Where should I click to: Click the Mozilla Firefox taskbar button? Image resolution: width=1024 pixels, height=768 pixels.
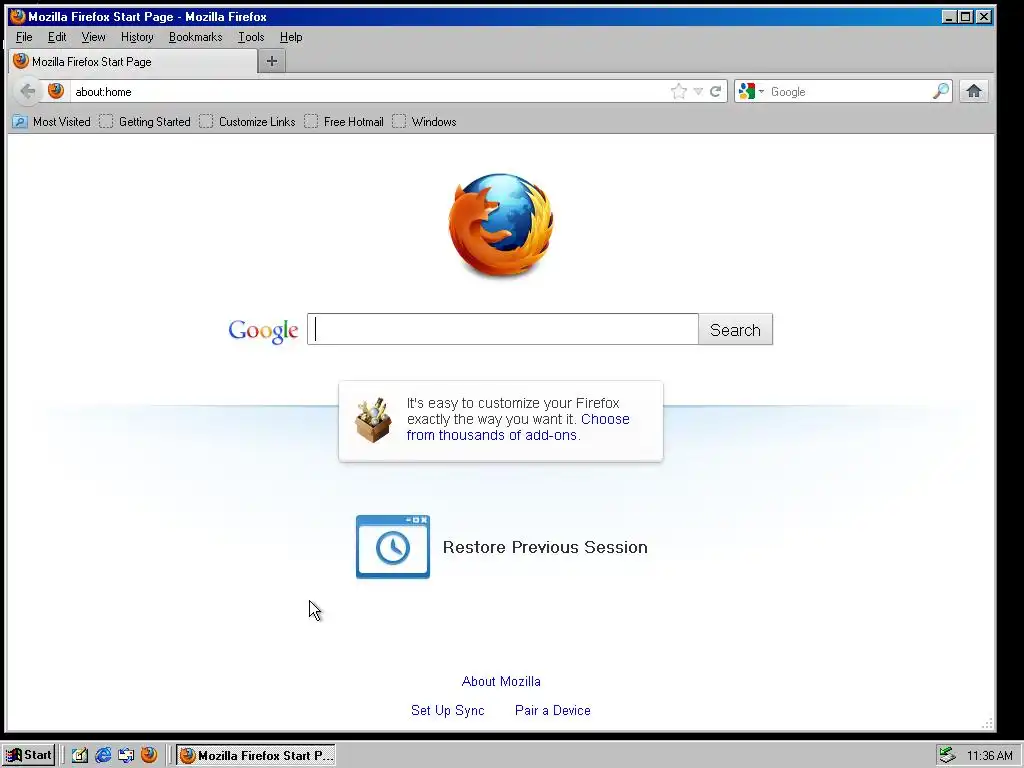tap(255, 755)
